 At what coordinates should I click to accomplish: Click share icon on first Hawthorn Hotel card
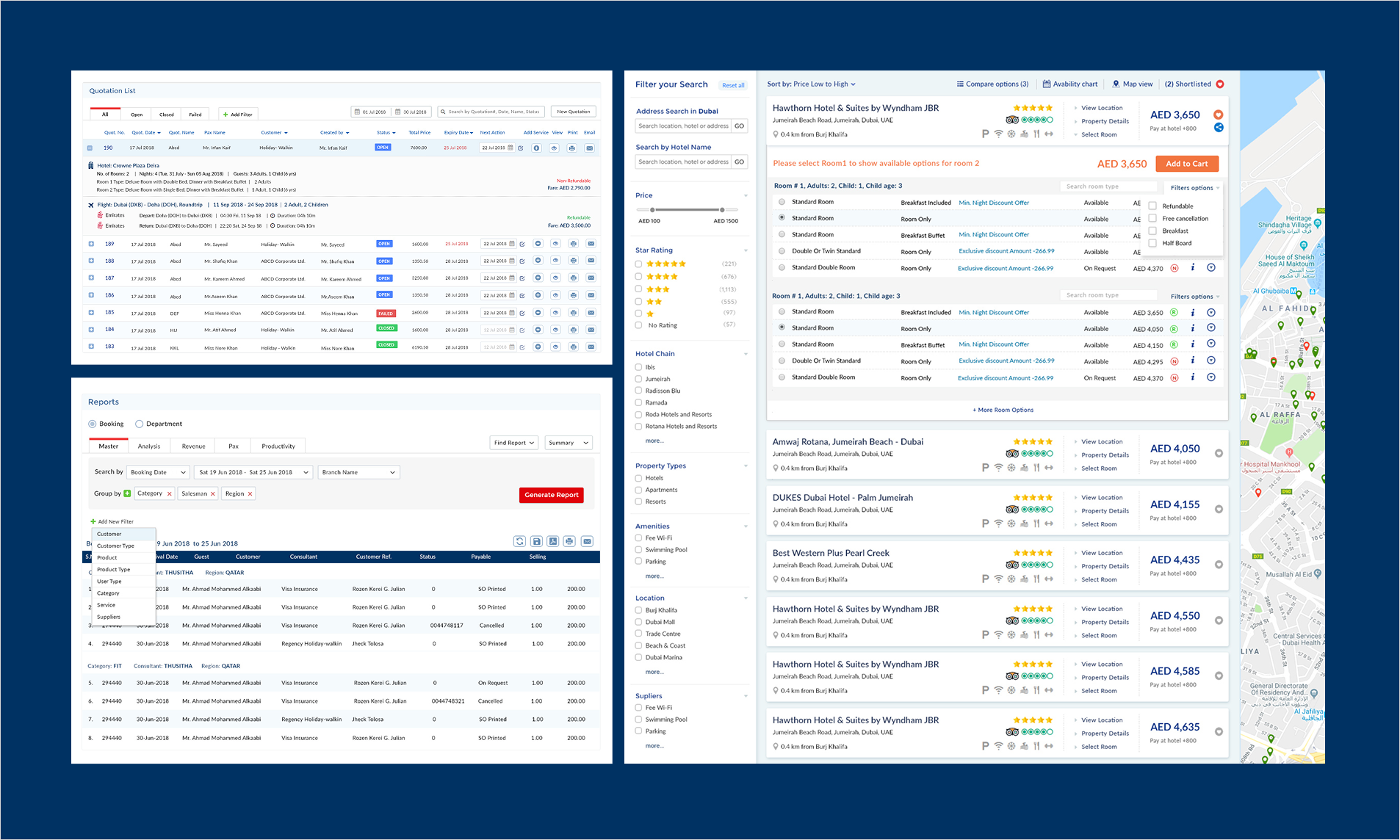coord(1219,128)
